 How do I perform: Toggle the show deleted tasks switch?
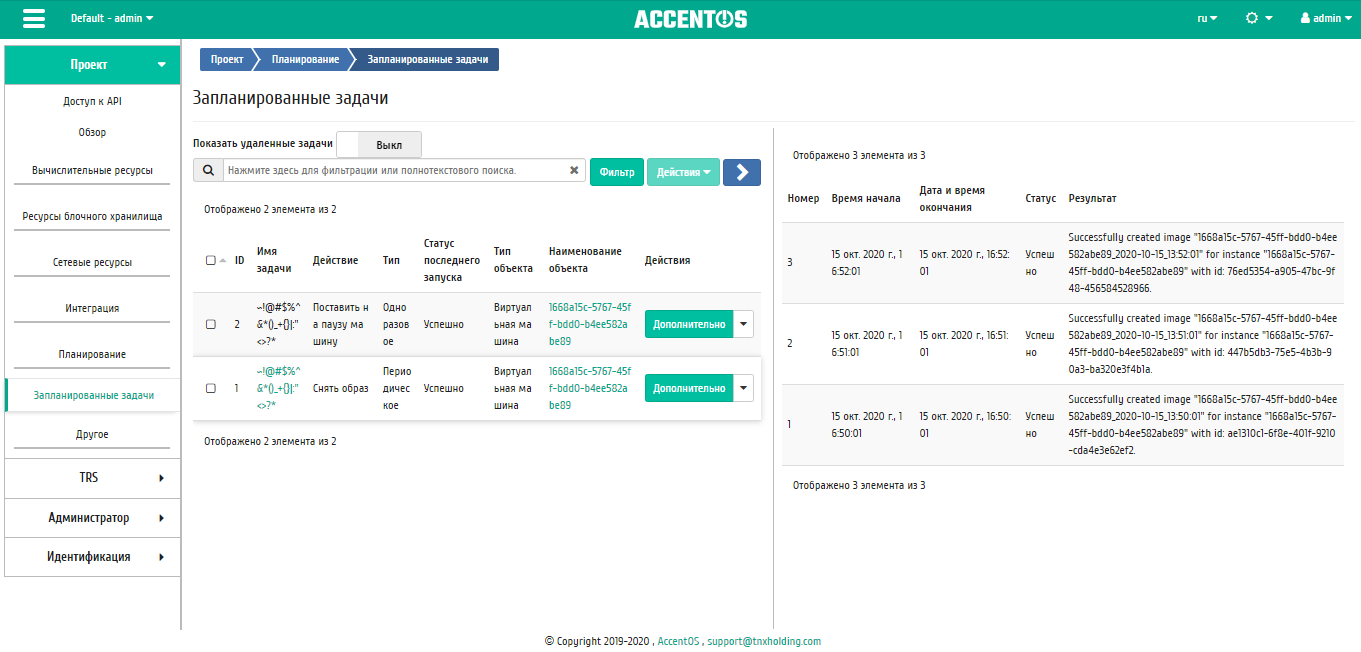point(379,145)
